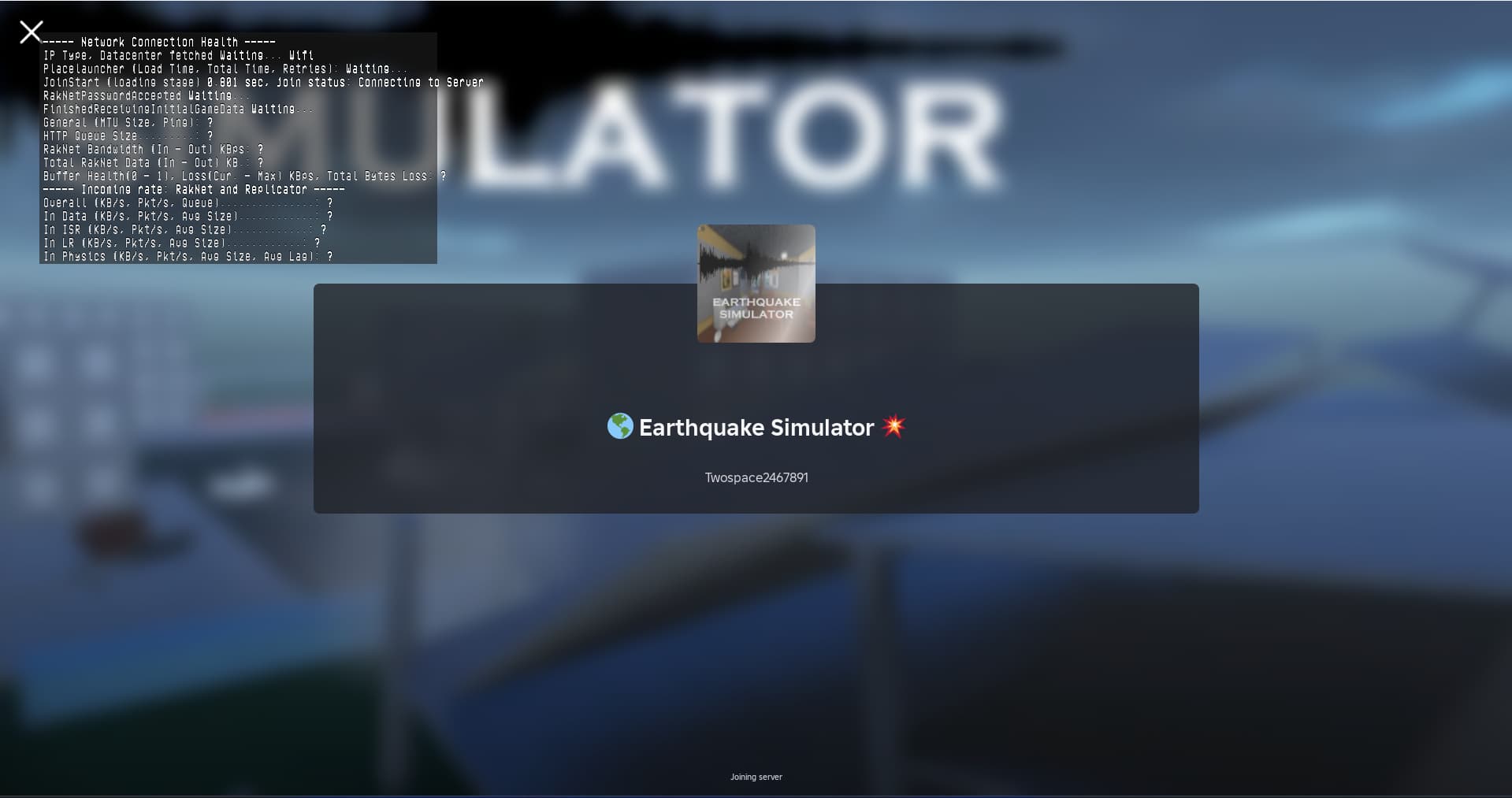Click the explosion emoji after the game title
This screenshot has height=798, width=1512.
coord(893,426)
